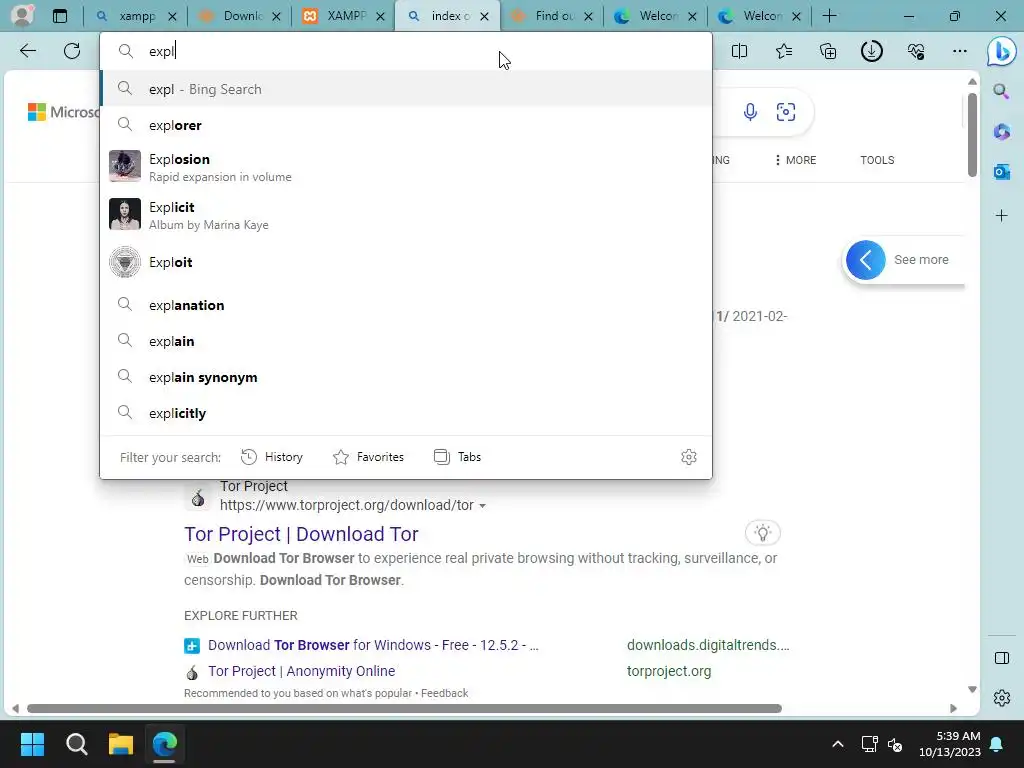Filter search by History
Screen dimensions: 1024x768
(272, 457)
